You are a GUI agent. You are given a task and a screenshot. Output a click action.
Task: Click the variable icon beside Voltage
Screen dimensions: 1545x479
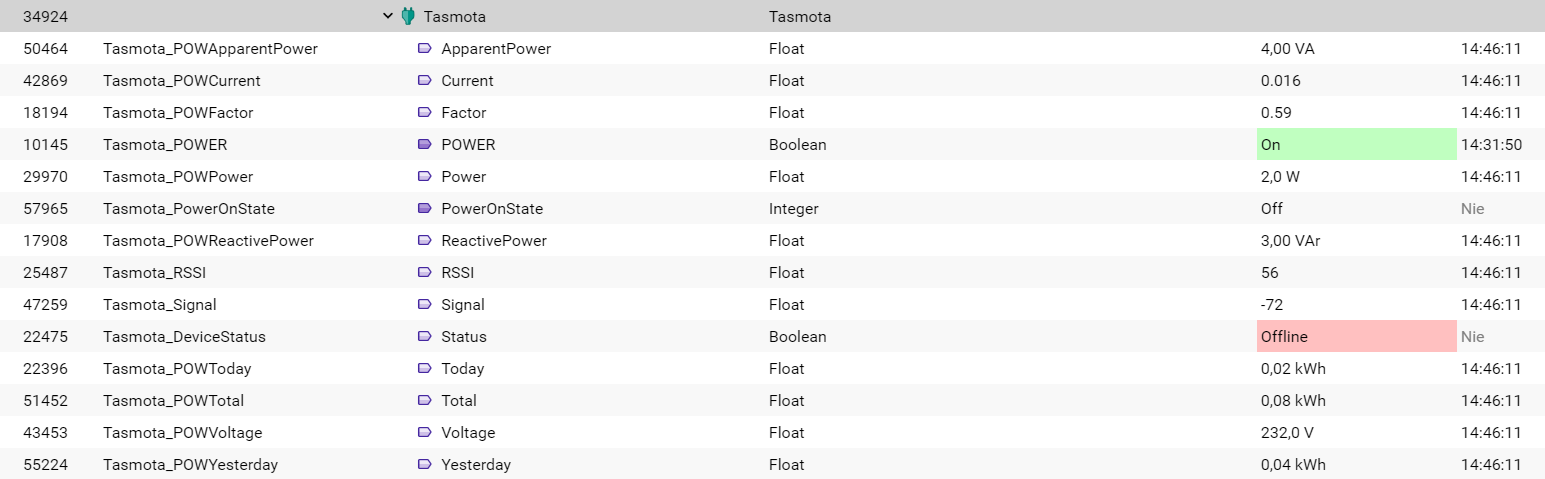click(x=424, y=432)
